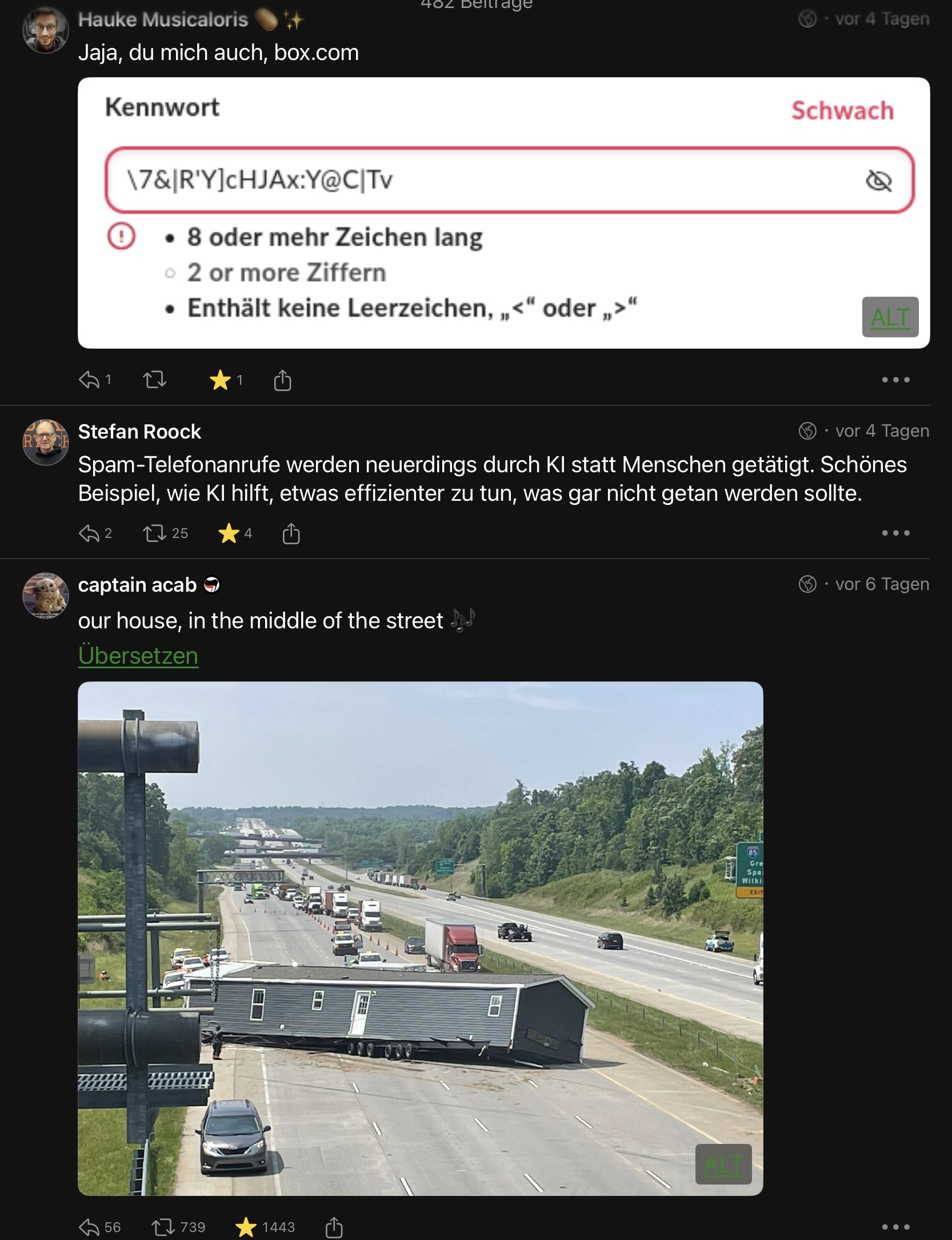Screen dimensions: 952x1240
Task: Reply to Stefan Roock's spam call post
Action: pos(90,533)
